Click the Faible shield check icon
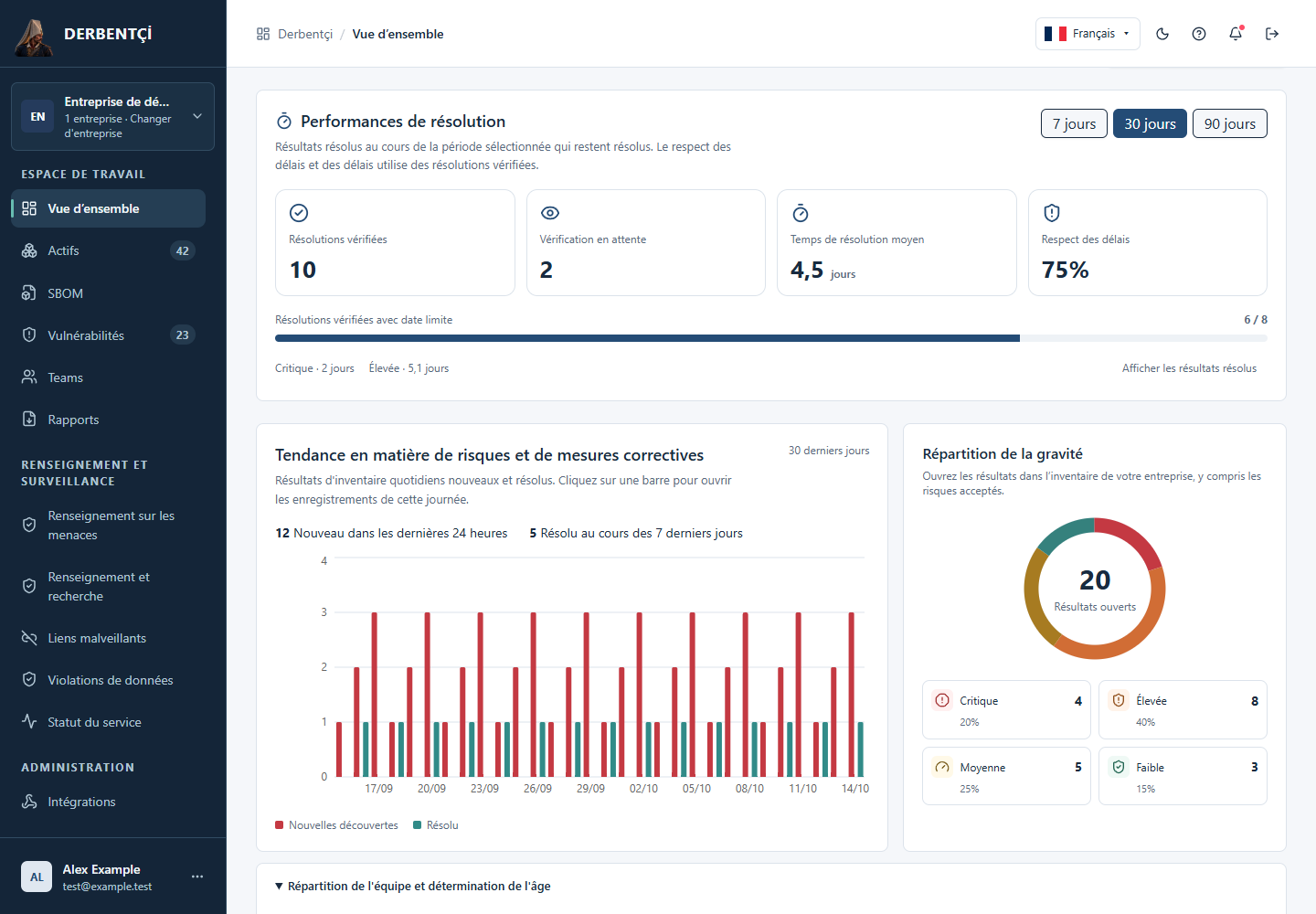Viewport: 1316px width, 914px height. [x=1119, y=767]
